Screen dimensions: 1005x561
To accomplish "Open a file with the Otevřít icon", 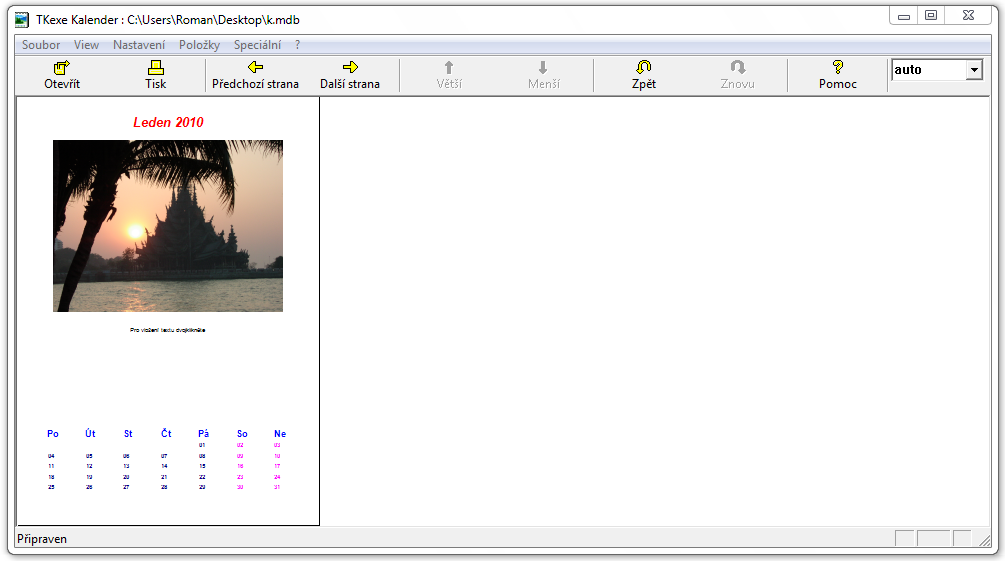I will coord(62,67).
